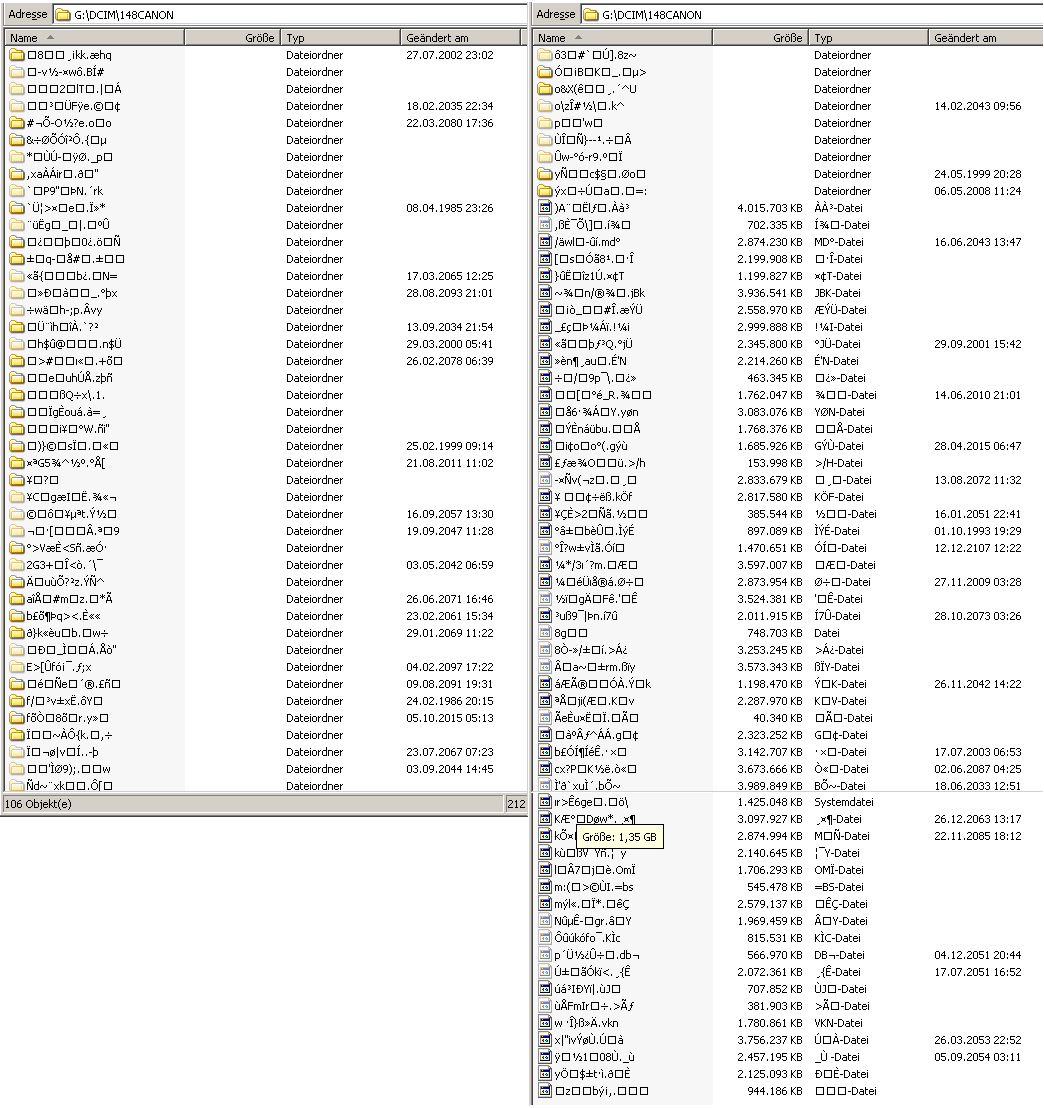The image size is (1044, 1108).
Task: Click the date cell '29.01.2069 11:22'
Action: click(450, 633)
